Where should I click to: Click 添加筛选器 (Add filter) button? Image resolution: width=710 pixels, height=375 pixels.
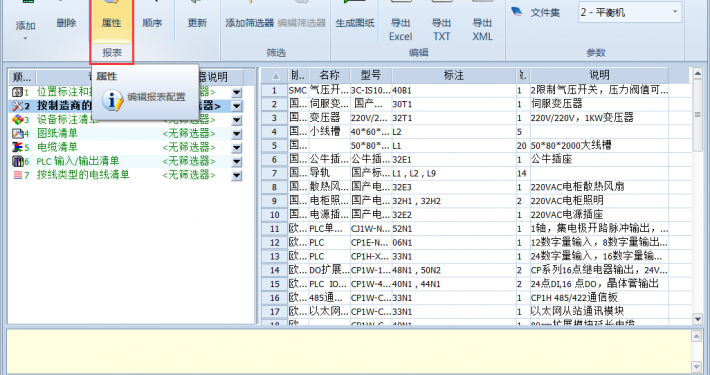click(249, 23)
